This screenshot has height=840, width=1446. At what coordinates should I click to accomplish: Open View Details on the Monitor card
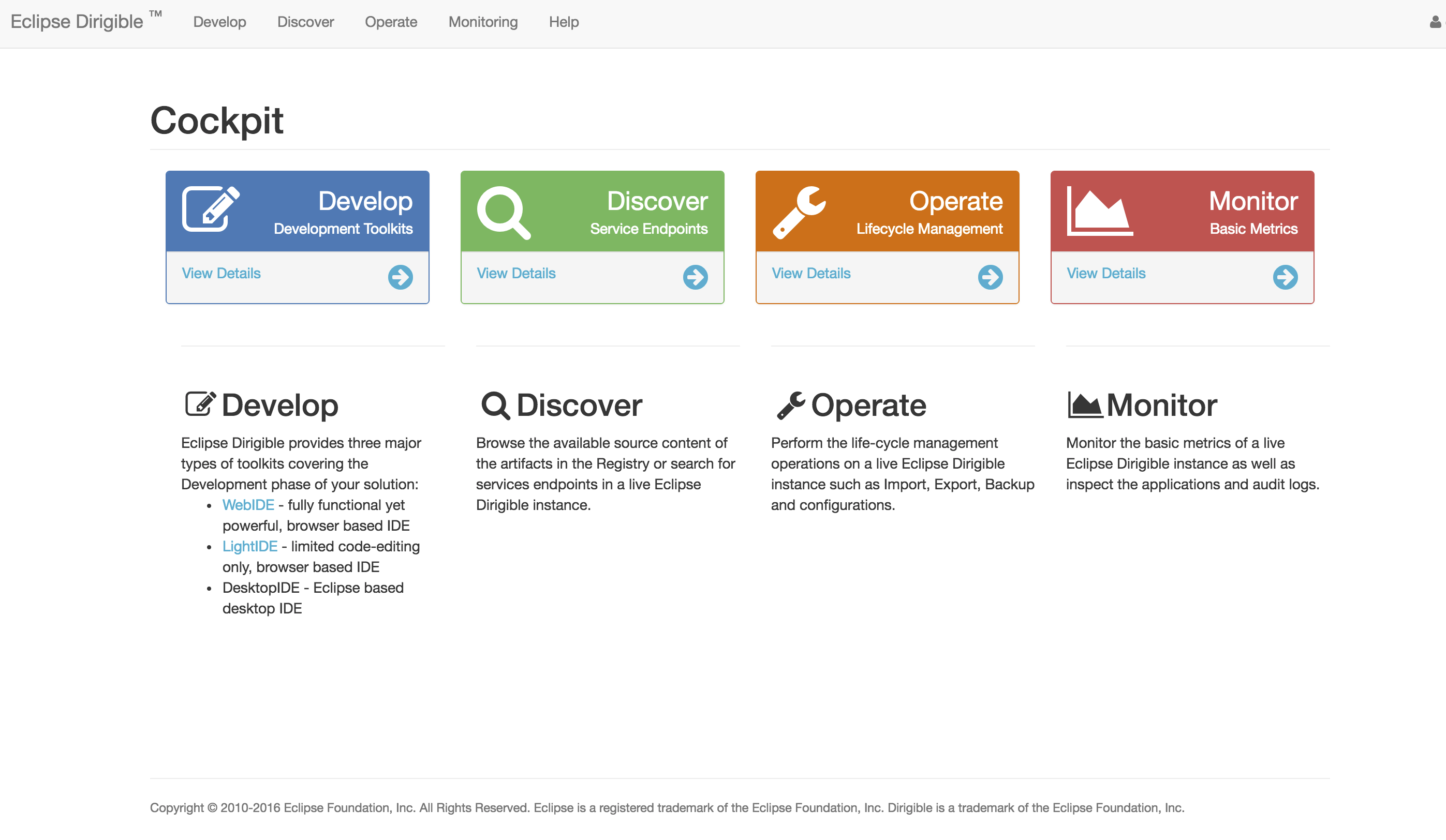click(x=1106, y=273)
